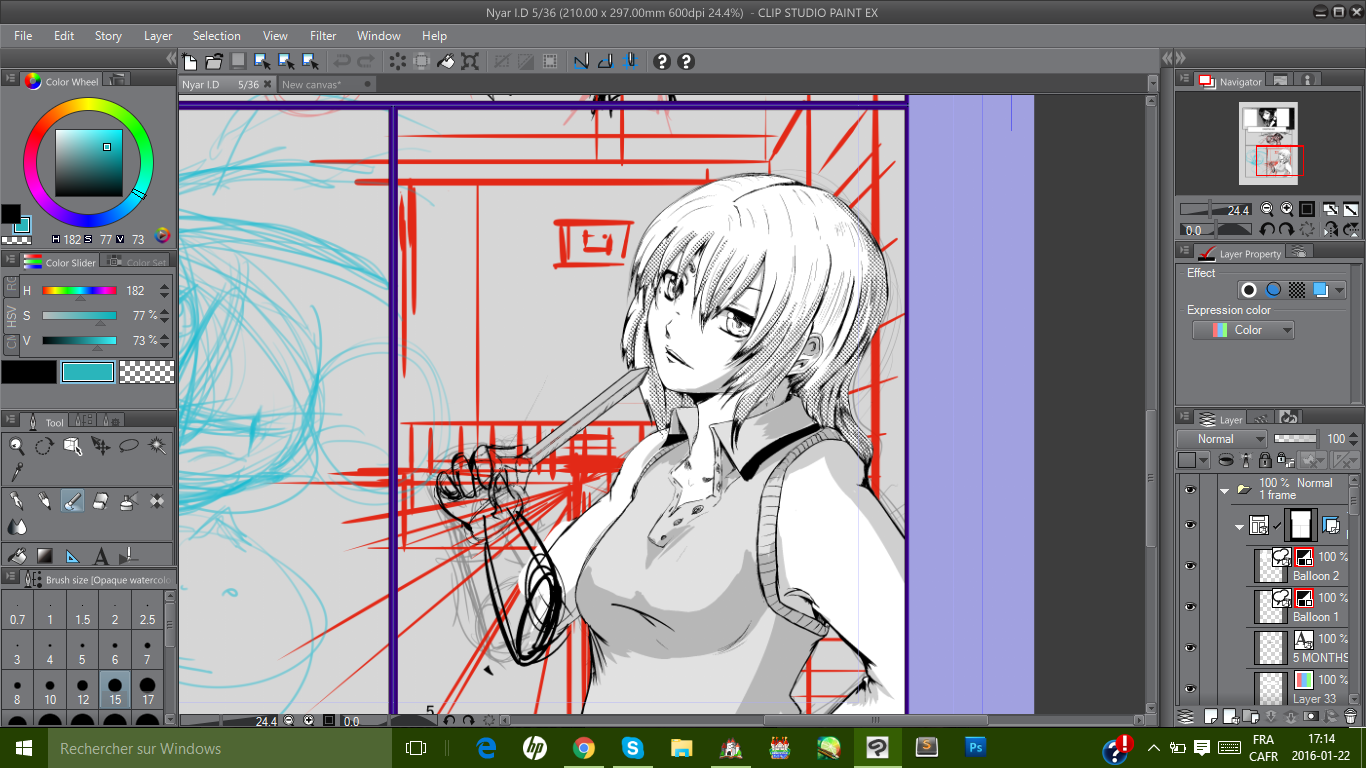Open the Effect options dropdown arrow
This screenshot has height=768, width=1366.
click(1339, 290)
